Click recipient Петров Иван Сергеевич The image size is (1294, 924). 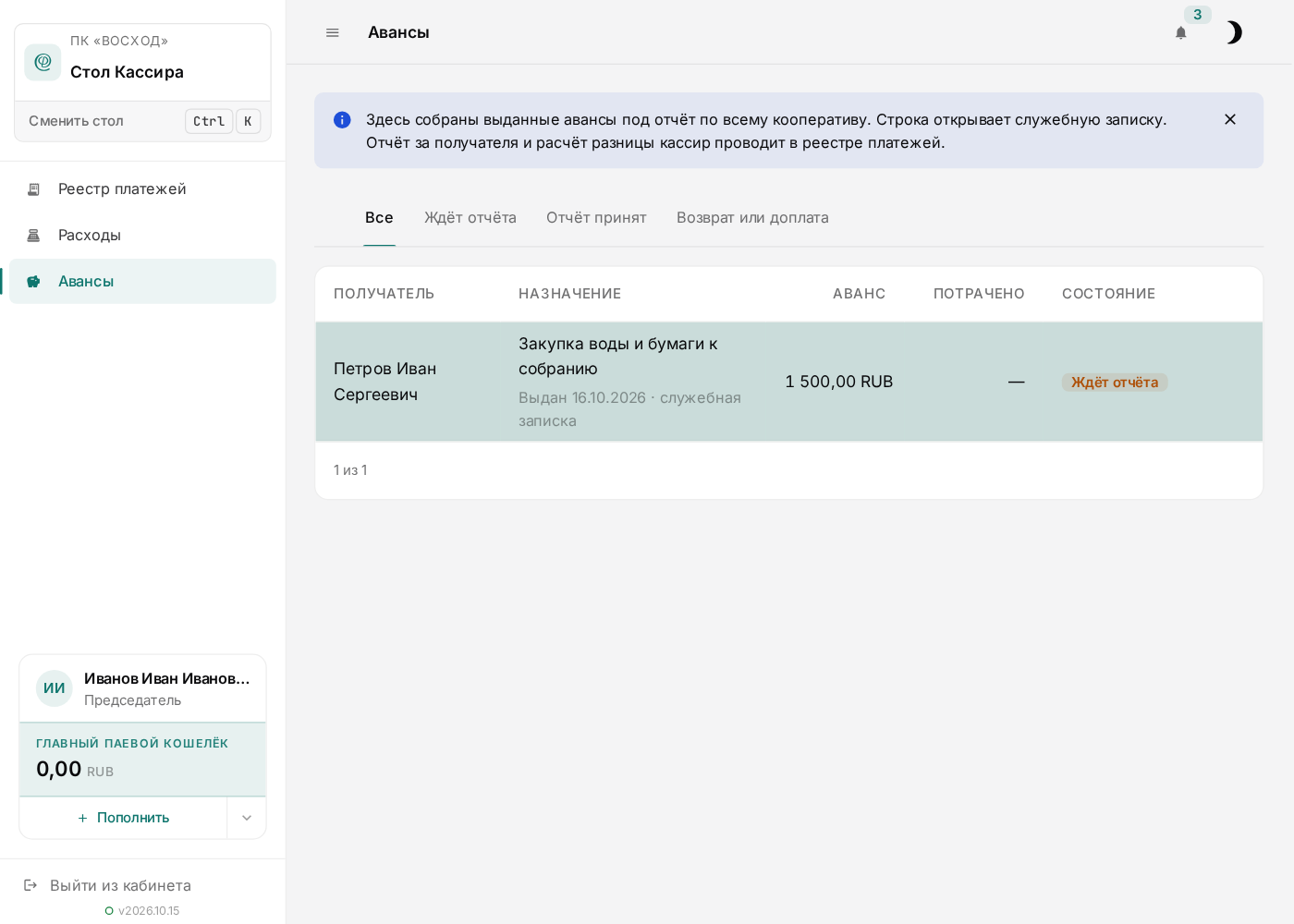click(x=385, y=382)
